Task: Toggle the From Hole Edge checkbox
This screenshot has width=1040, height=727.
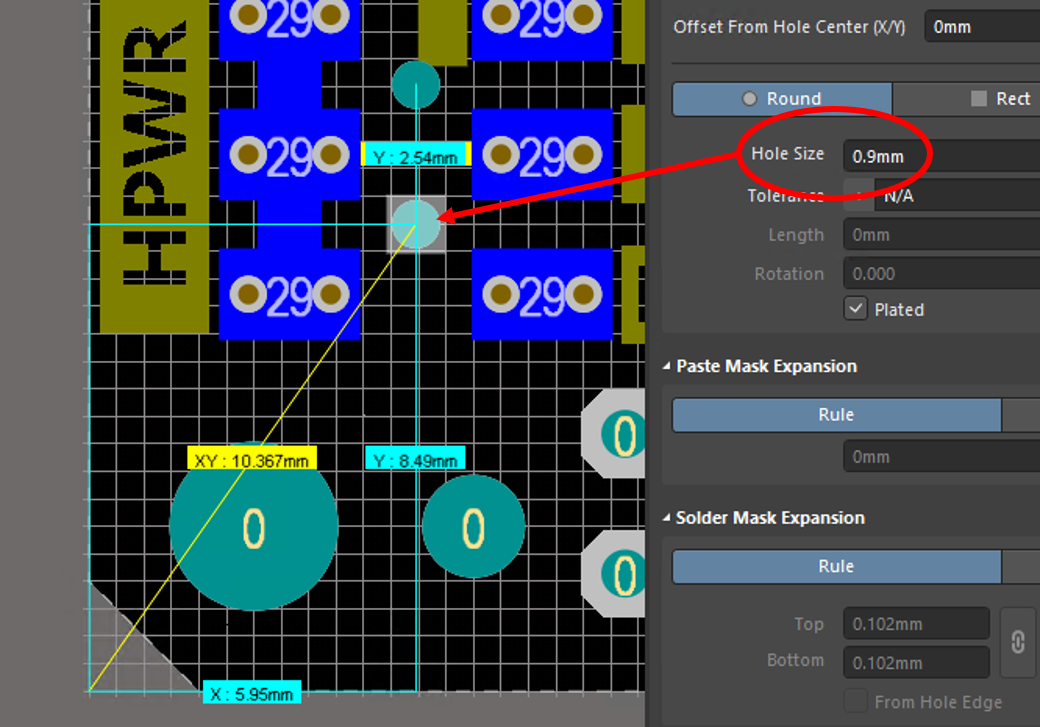Action: point(856,701)
